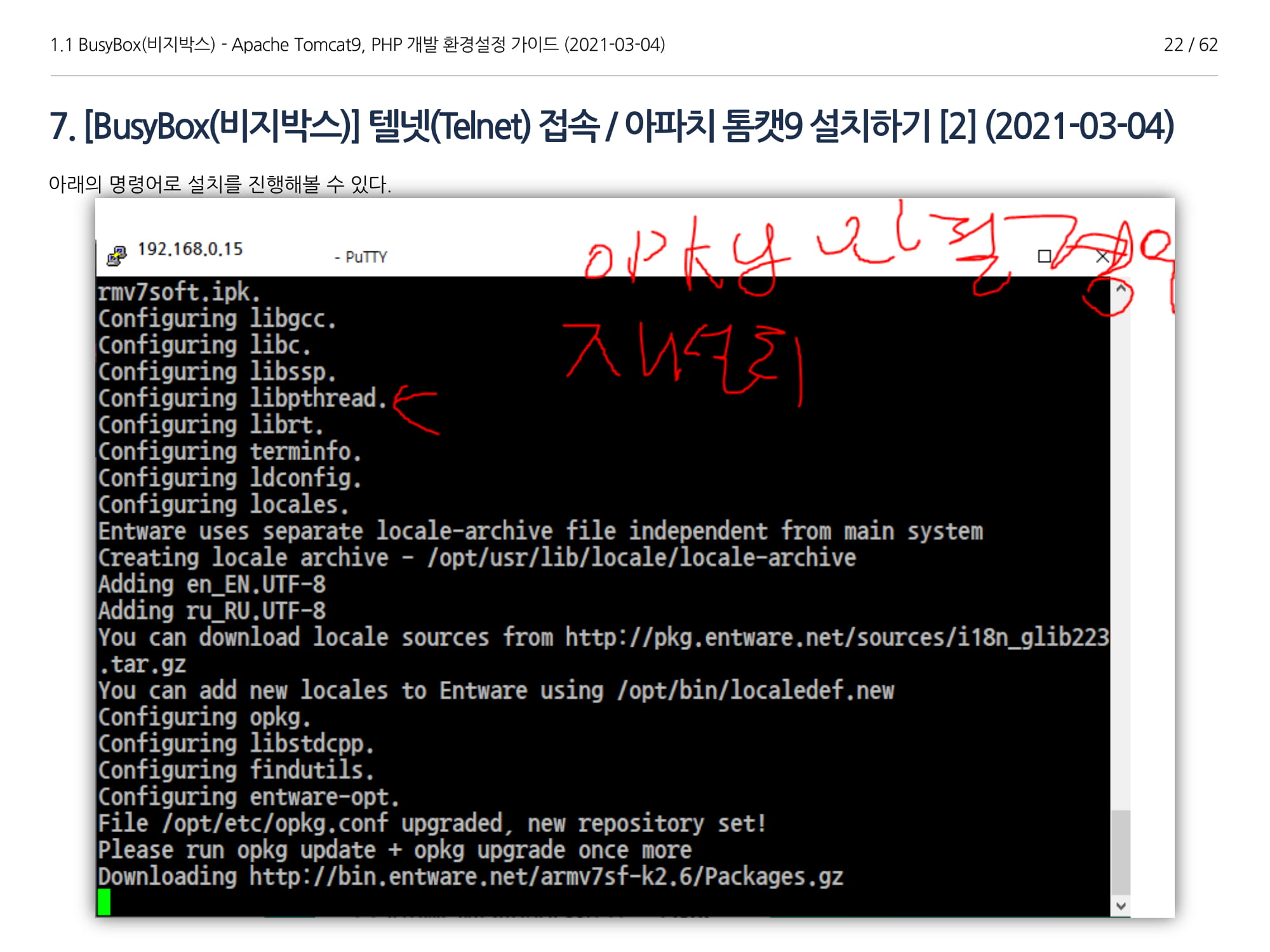Image resolution: width=1270 pixels, height=952 pixels.
Task: Click the scrollbar up arrow
Action: (1121, 289)
